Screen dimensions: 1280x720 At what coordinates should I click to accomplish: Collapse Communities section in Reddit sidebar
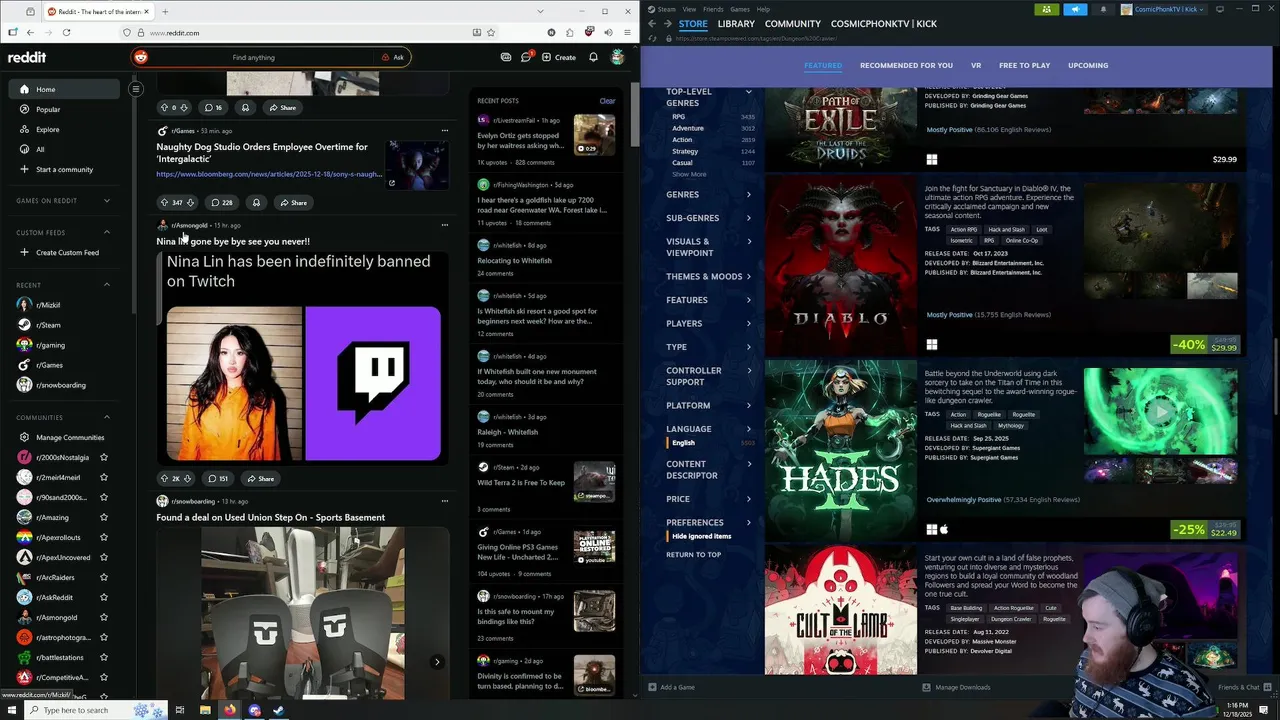pyautogui.click(x=107, y=417)
